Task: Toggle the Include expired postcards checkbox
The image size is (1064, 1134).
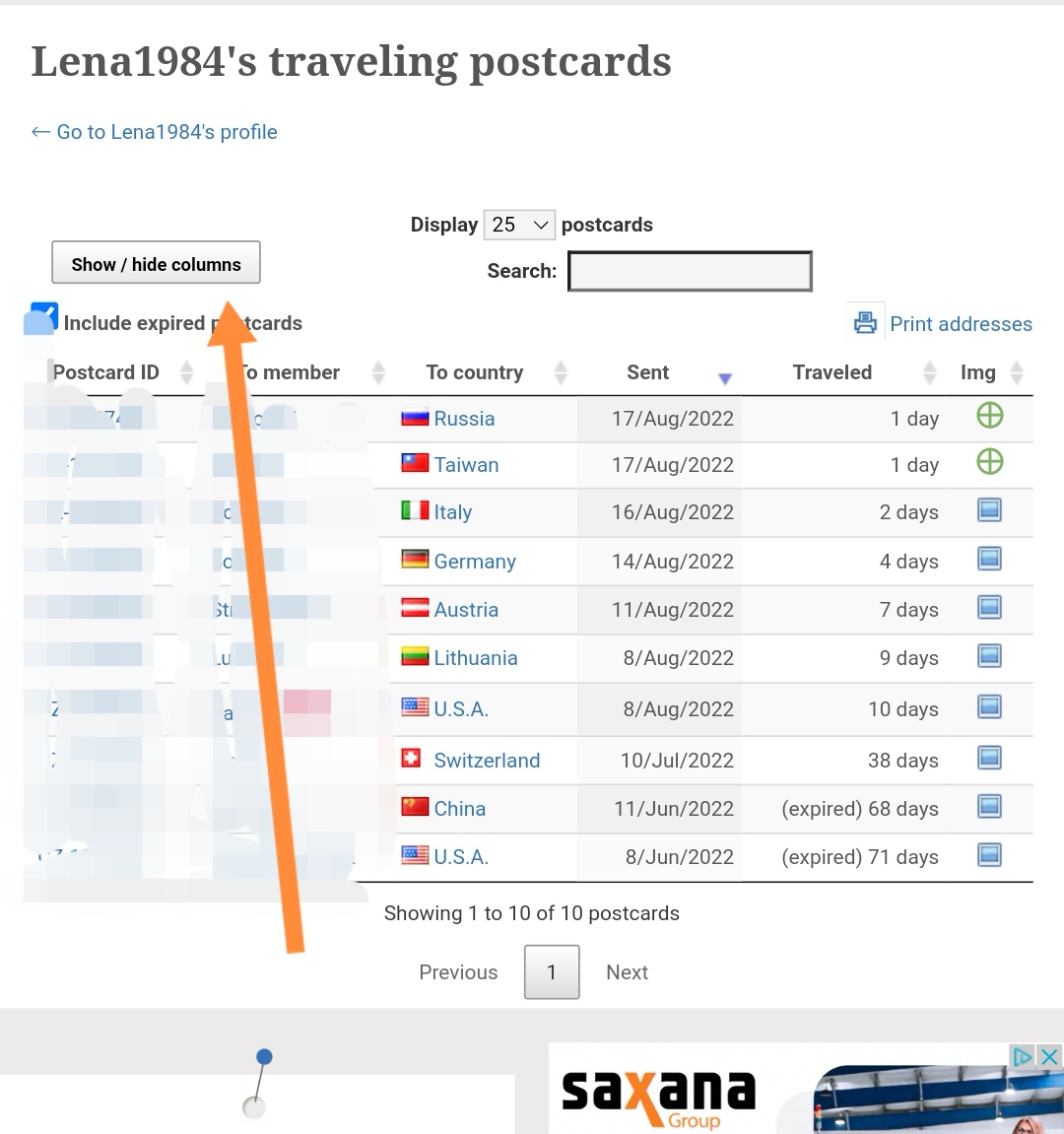Action: tap(42, 319)
